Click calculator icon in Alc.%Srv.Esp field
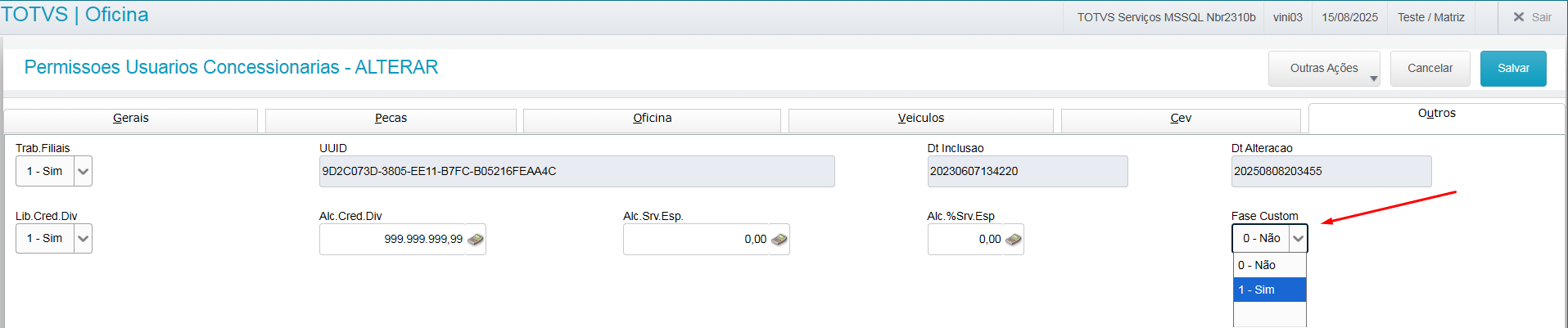The image size is (1568, 328). pyautogui.click(x=1014, y=240)
